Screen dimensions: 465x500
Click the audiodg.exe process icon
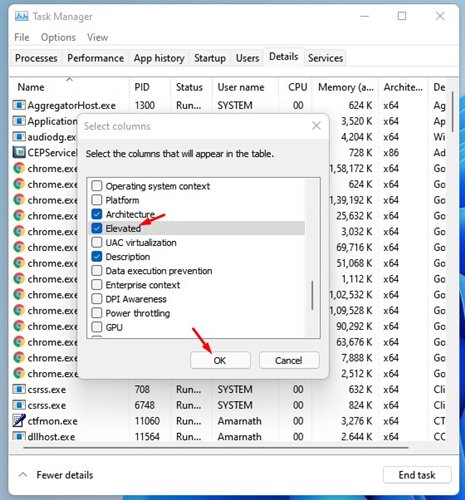[x=19, y=137]
